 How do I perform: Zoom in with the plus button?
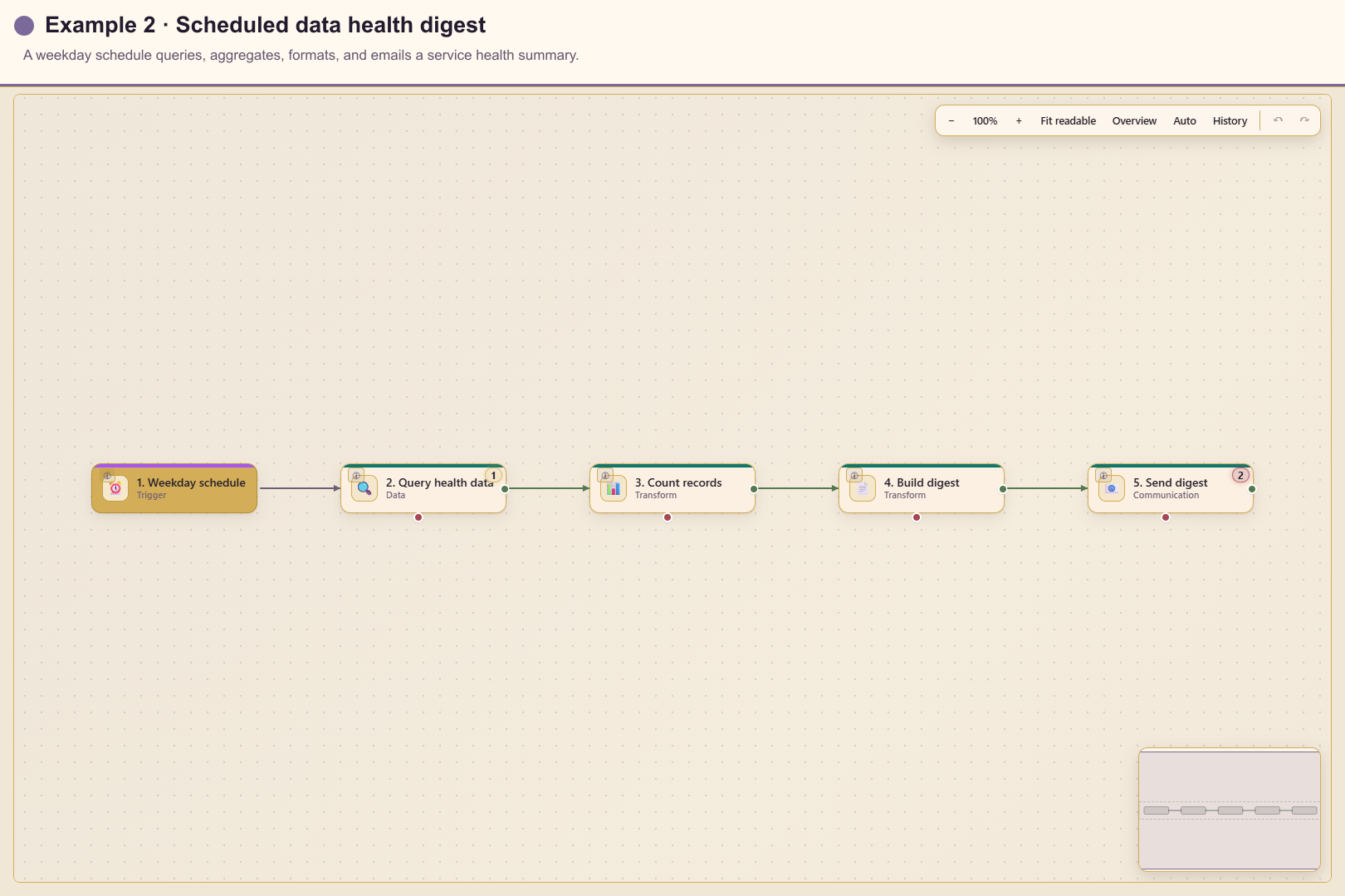[1019, 120]
